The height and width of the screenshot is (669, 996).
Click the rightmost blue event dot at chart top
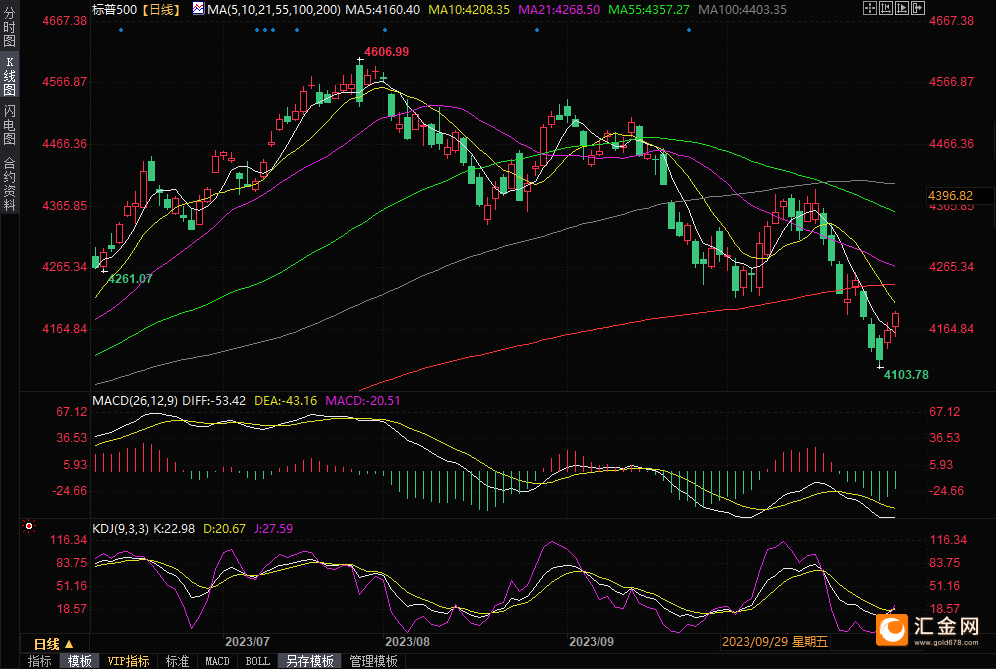click(x=689, y=30)
